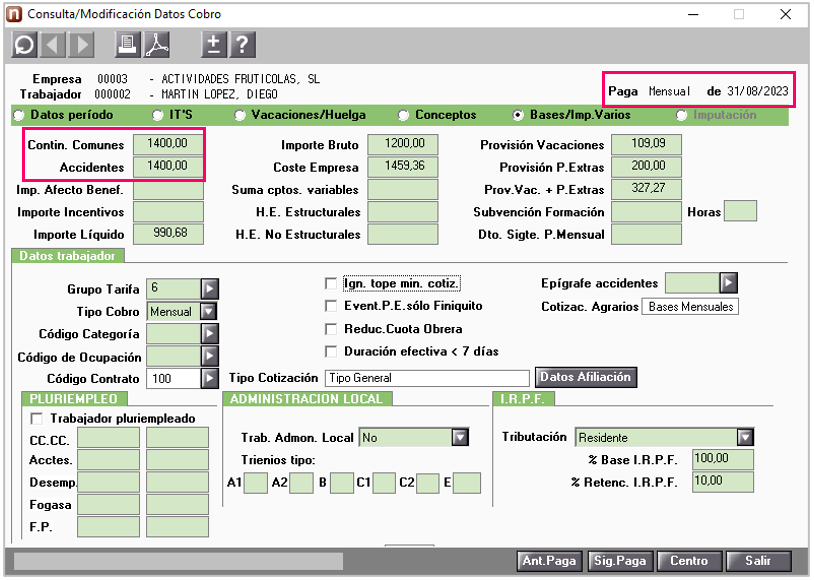The height and width of the screenshot is (581, 814).
Task: Click the next record arrow icon
Action: 81,44
